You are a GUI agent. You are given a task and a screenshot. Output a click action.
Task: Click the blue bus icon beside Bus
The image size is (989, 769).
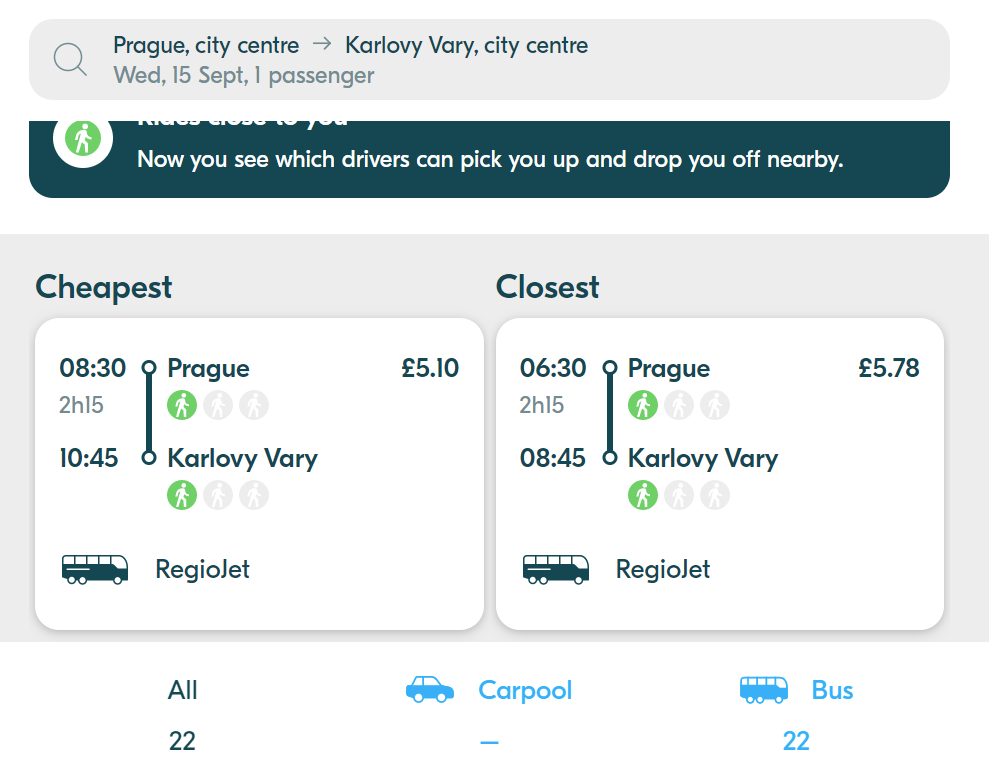[x=763, y=690]
